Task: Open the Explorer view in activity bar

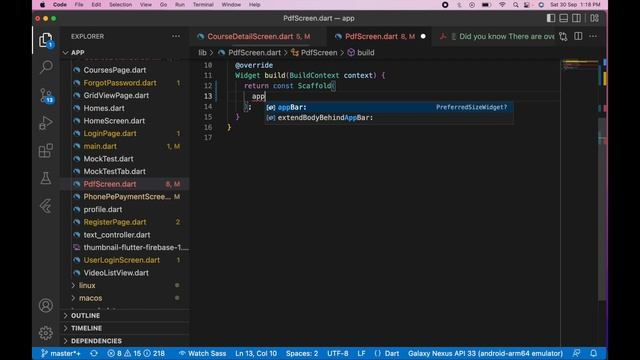Action: point(46,40)
